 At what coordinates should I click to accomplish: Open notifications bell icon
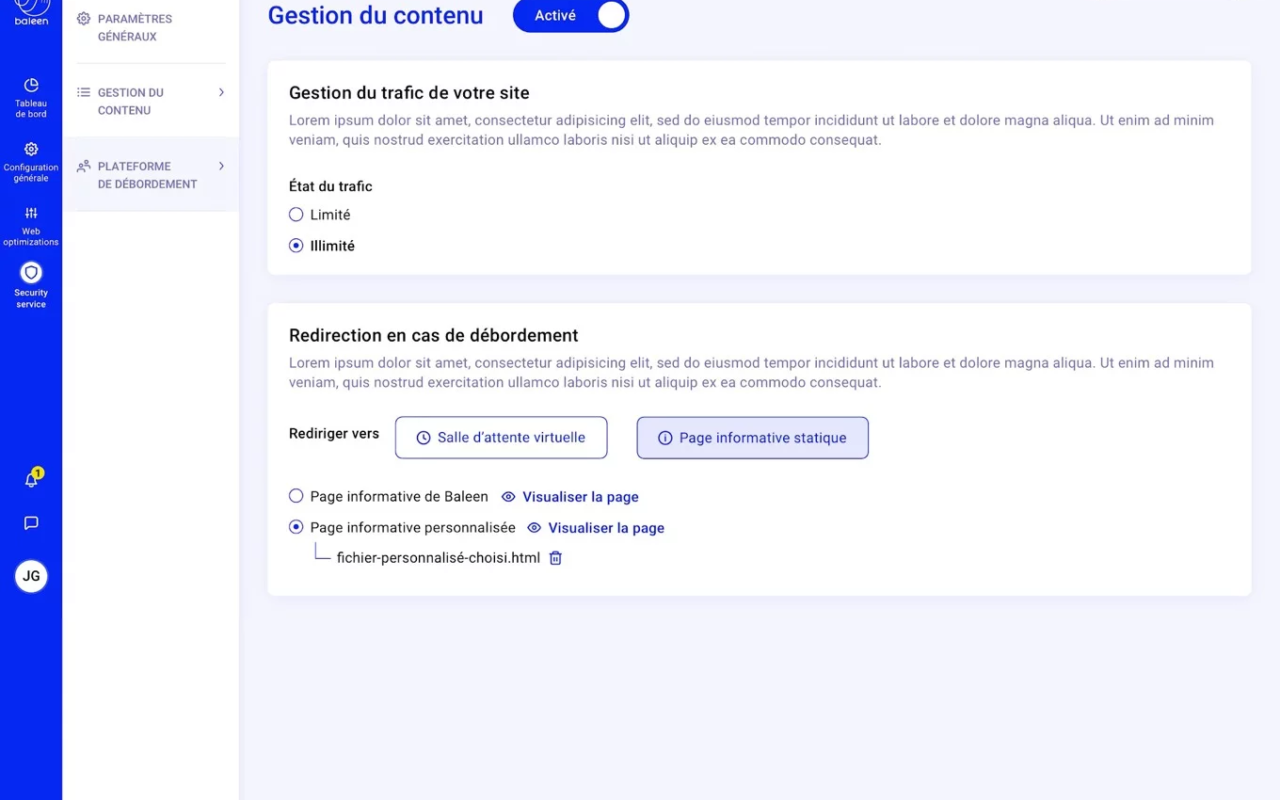click(x=31, y=480)
